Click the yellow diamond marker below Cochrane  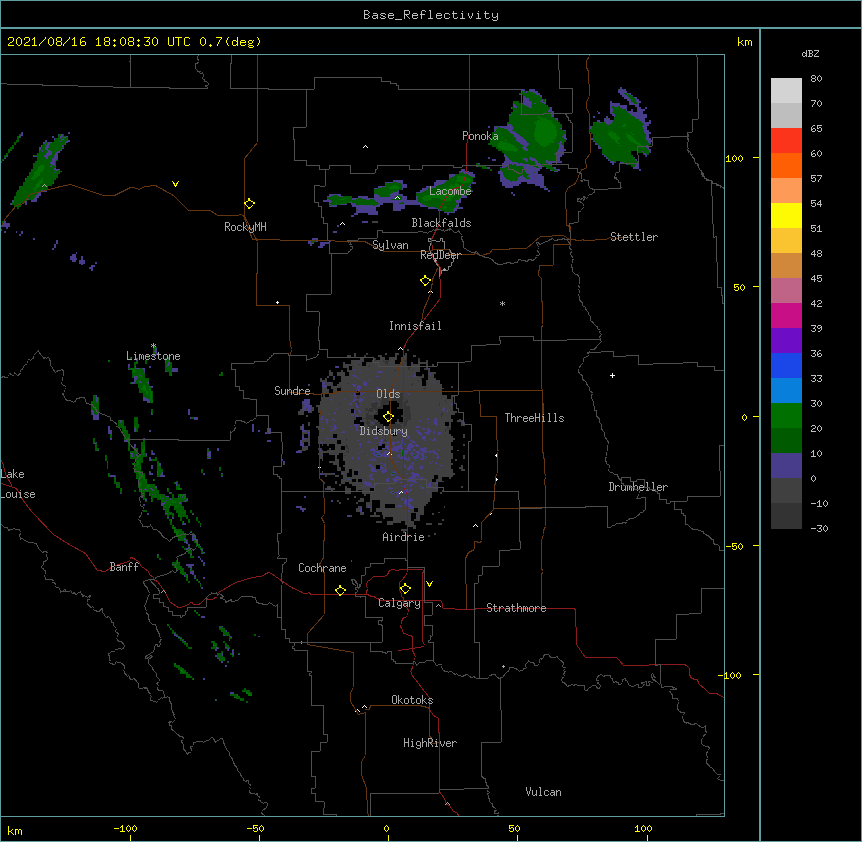click(x=340, y=590)
